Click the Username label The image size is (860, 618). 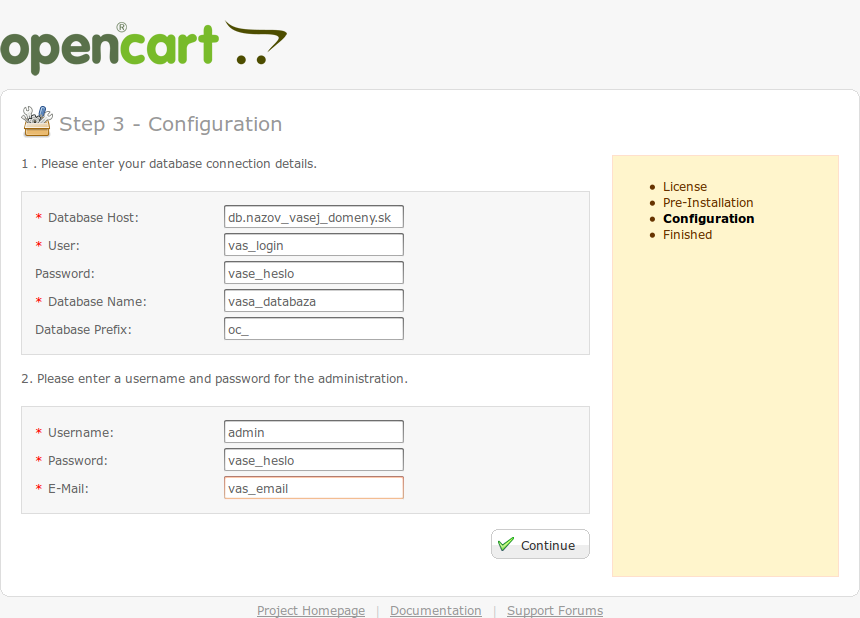pos(81,433)
